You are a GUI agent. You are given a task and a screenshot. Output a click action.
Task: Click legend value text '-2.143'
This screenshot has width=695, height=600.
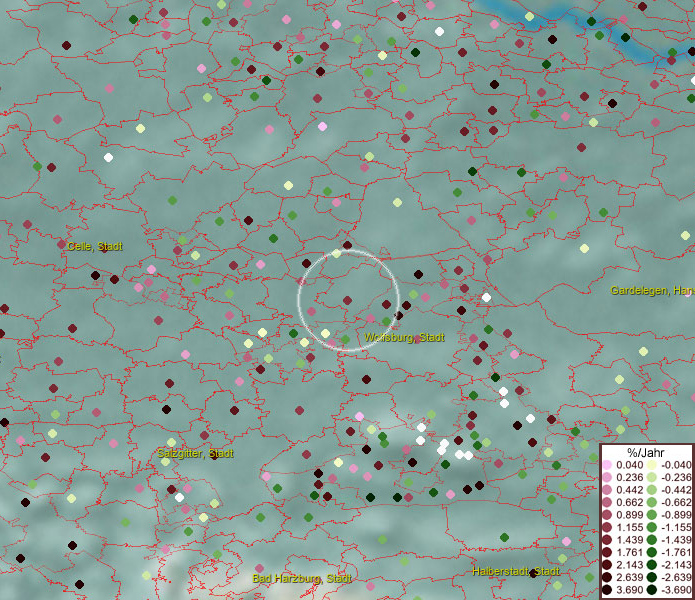[x=676, y=565]
